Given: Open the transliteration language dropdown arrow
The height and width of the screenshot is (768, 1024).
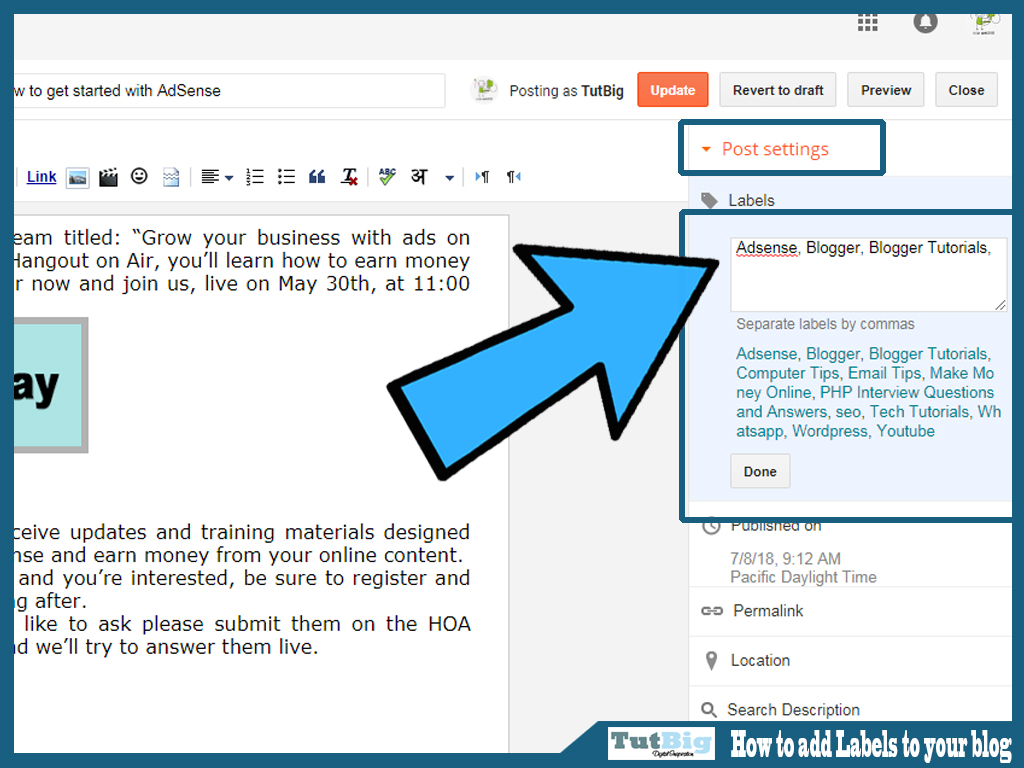Looking at the screenshot, I should [x=448, y=177].
